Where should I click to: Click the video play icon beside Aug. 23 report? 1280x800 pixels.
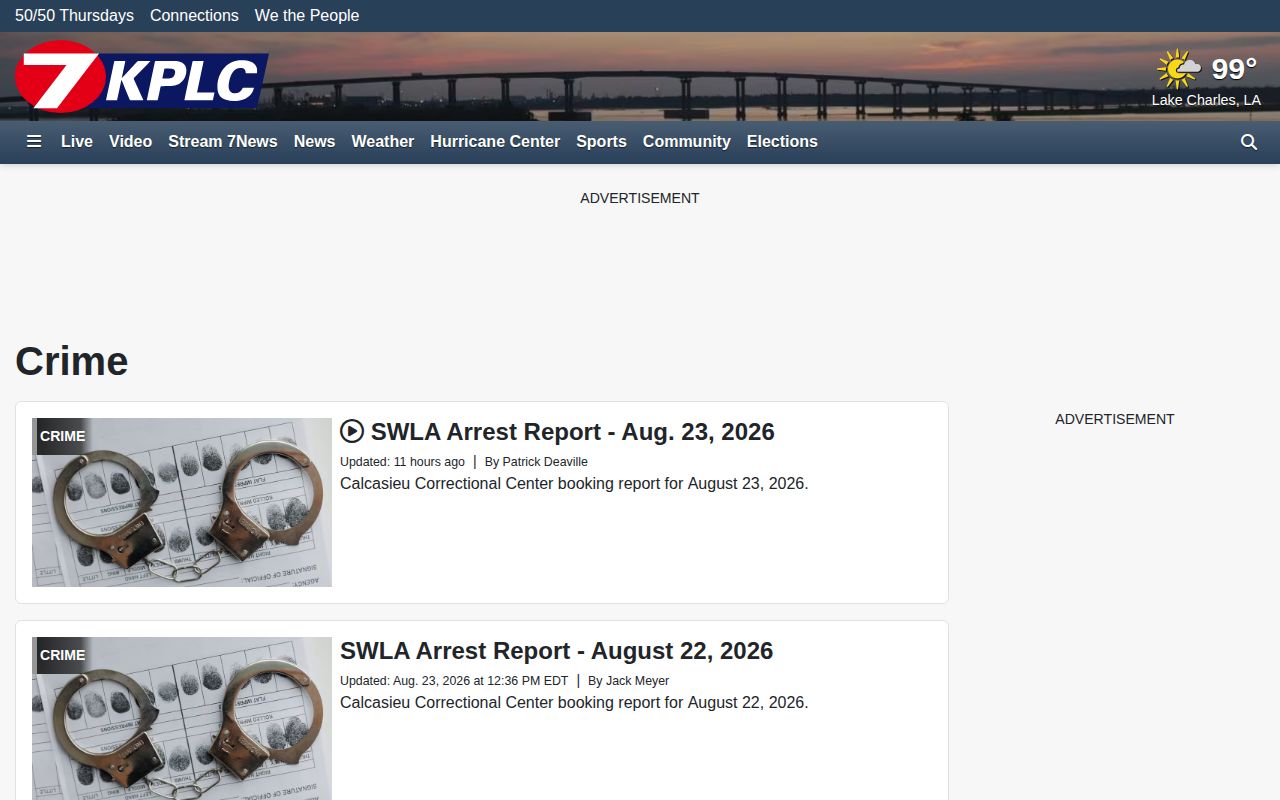[x=352, y=431]
